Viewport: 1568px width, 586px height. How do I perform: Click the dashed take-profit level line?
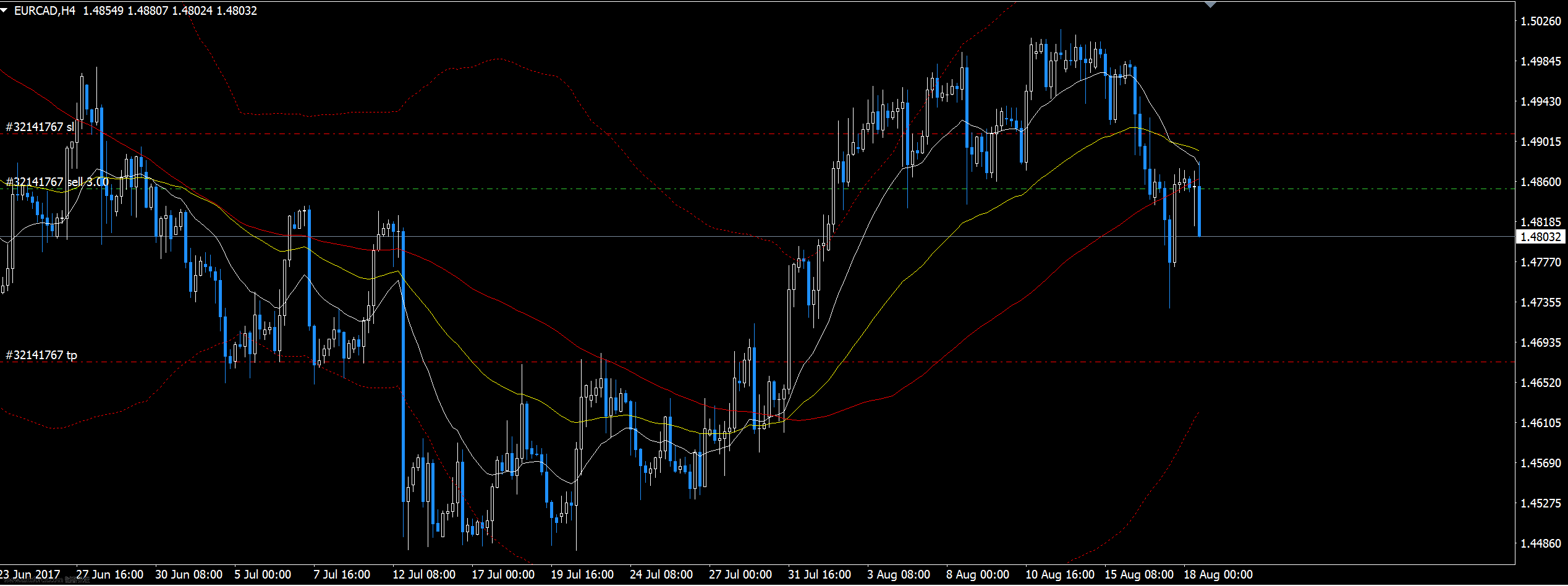click(757, 362)
